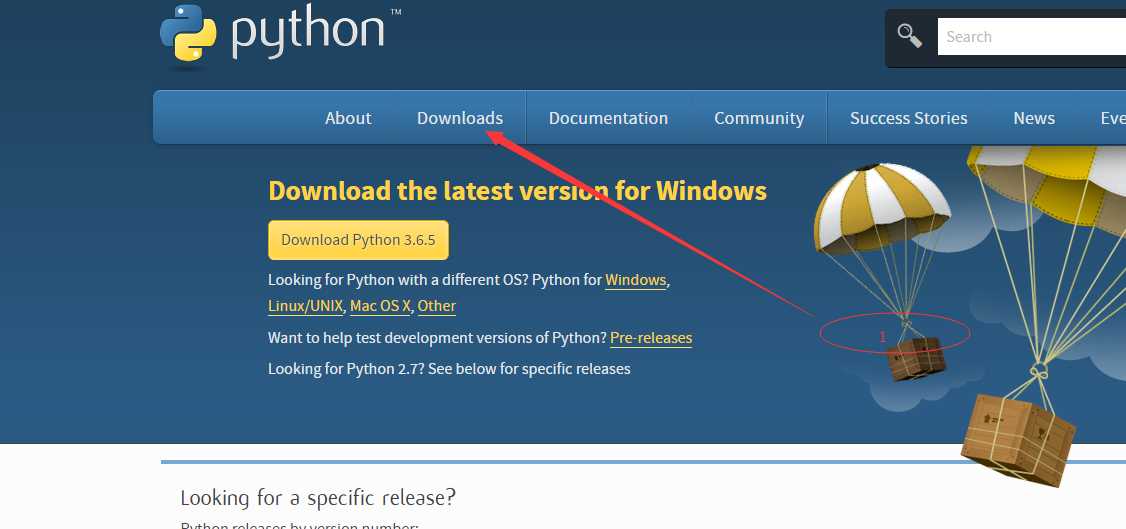Click the small crate under the striped parachute
Image resolution: width=1126 pixels, height=529 pixels.
point(916,357)
